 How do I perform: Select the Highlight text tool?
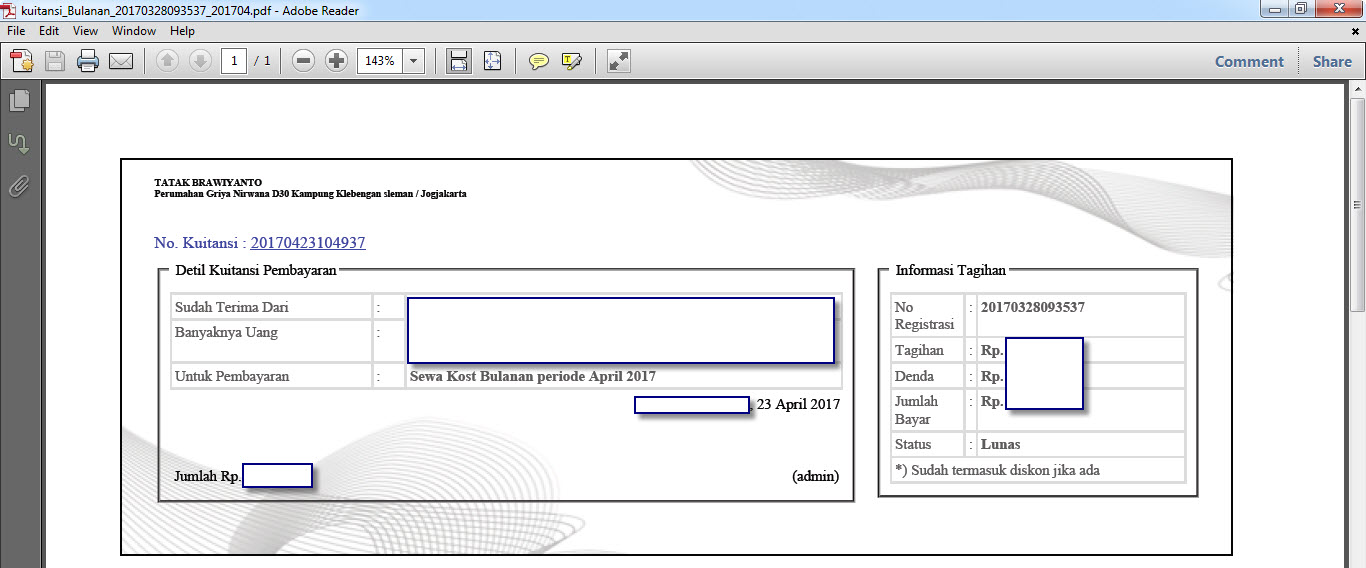[x=572, y=61]
